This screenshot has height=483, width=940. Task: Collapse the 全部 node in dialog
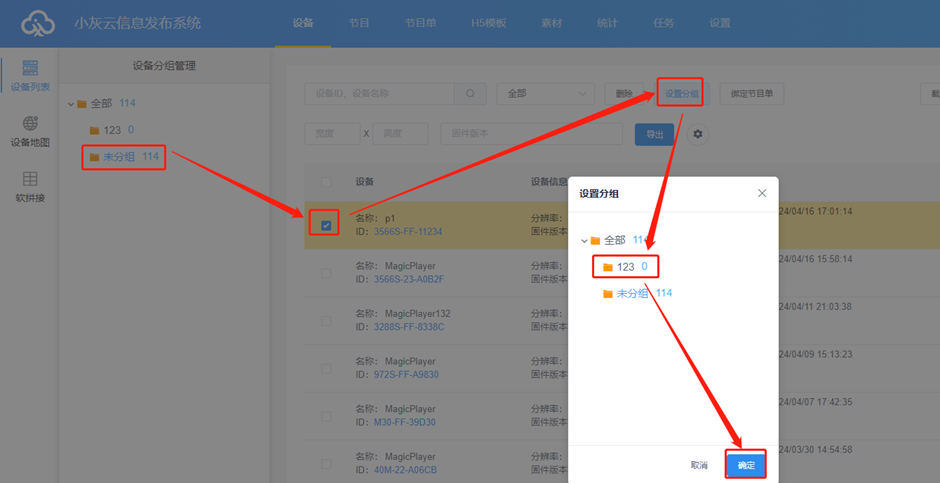pos(585,241)
